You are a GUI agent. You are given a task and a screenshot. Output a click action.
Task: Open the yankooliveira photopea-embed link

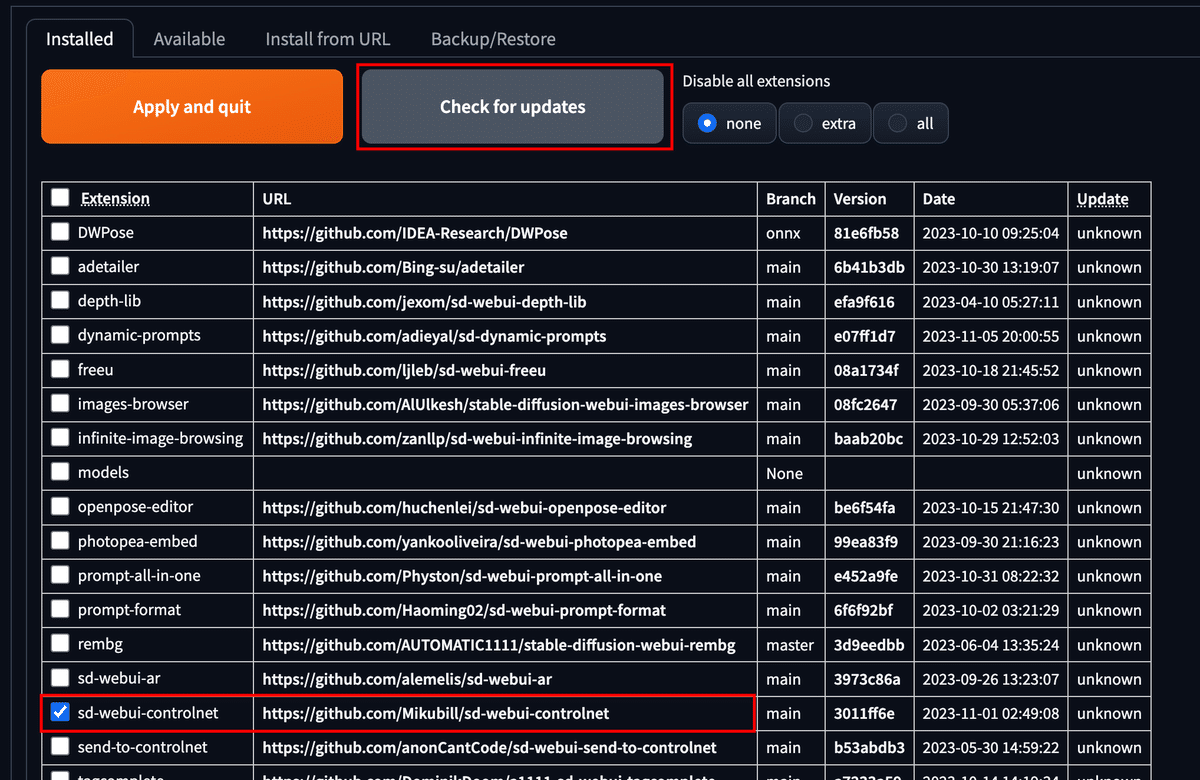click(479, 541)
